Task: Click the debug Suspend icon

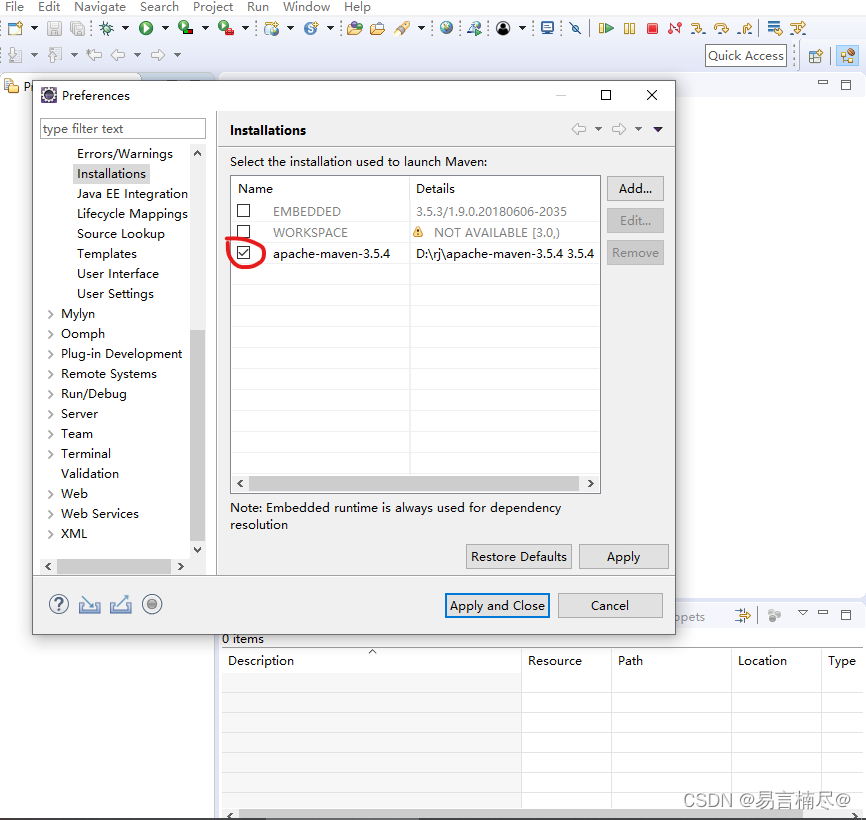Action: click(x=629, y=28)
